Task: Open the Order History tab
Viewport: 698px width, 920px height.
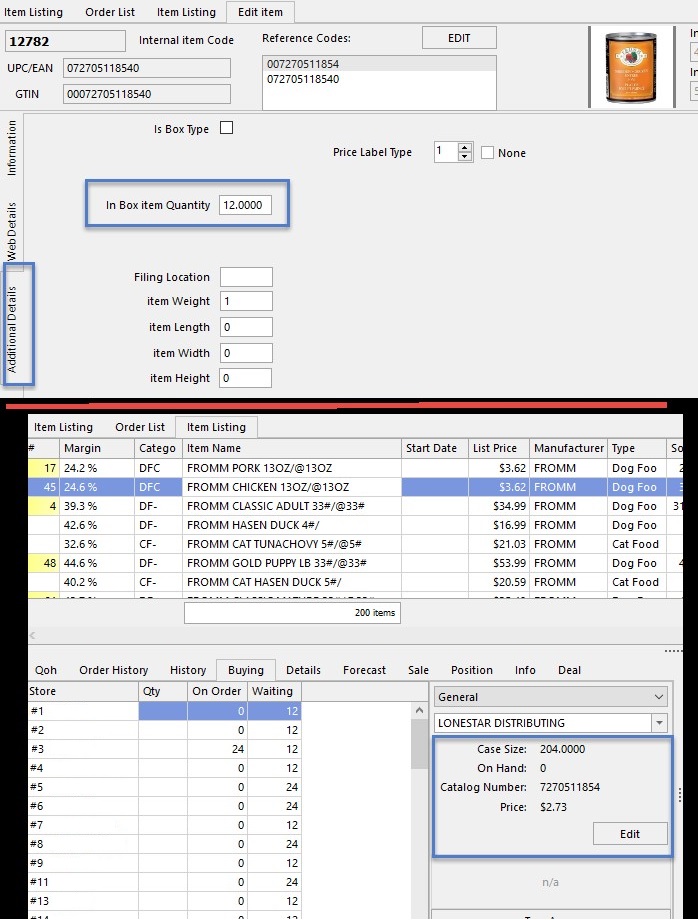Action: click(113, 670)
